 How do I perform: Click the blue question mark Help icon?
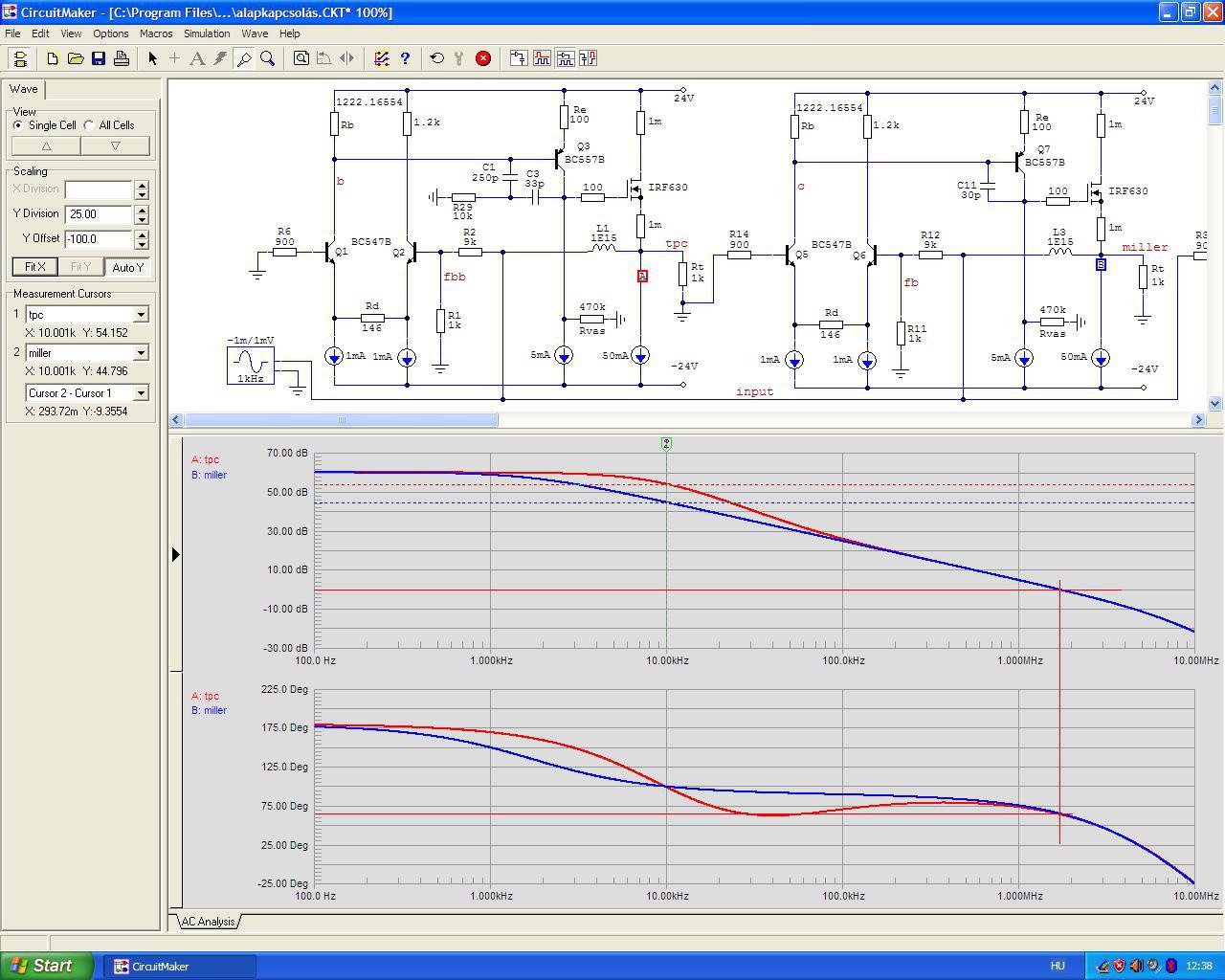405,58
